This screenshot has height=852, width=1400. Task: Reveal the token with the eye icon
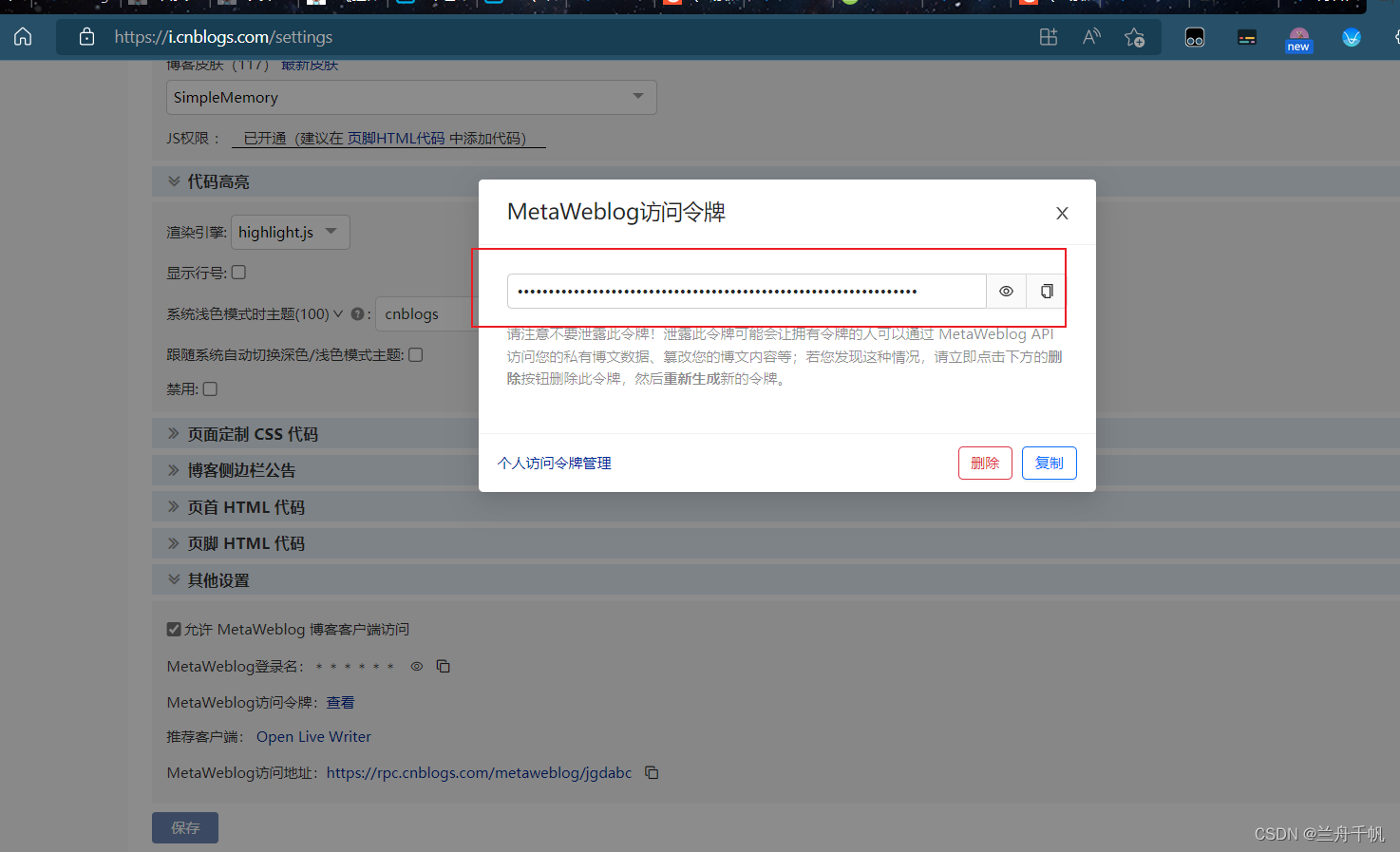tap(1006, 292)
